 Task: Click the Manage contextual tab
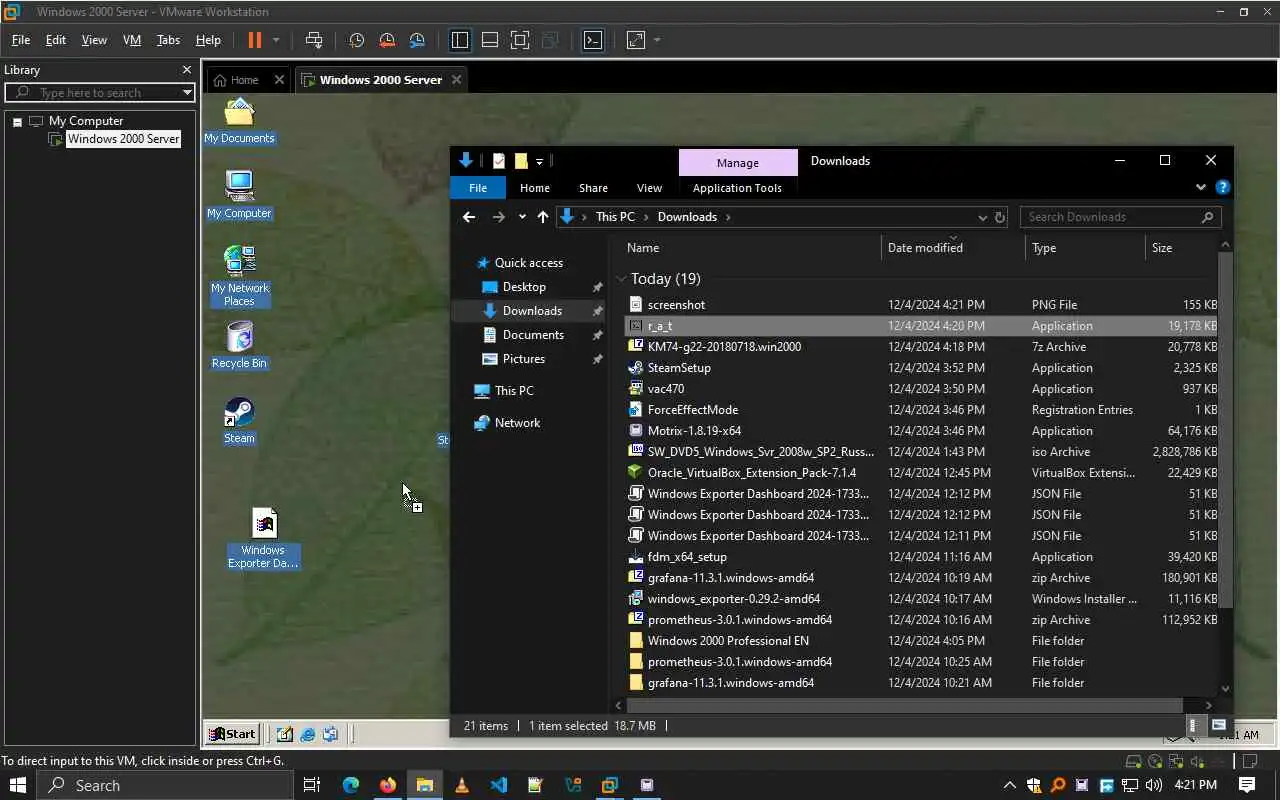pyautogui.click(x=738, y=162)
